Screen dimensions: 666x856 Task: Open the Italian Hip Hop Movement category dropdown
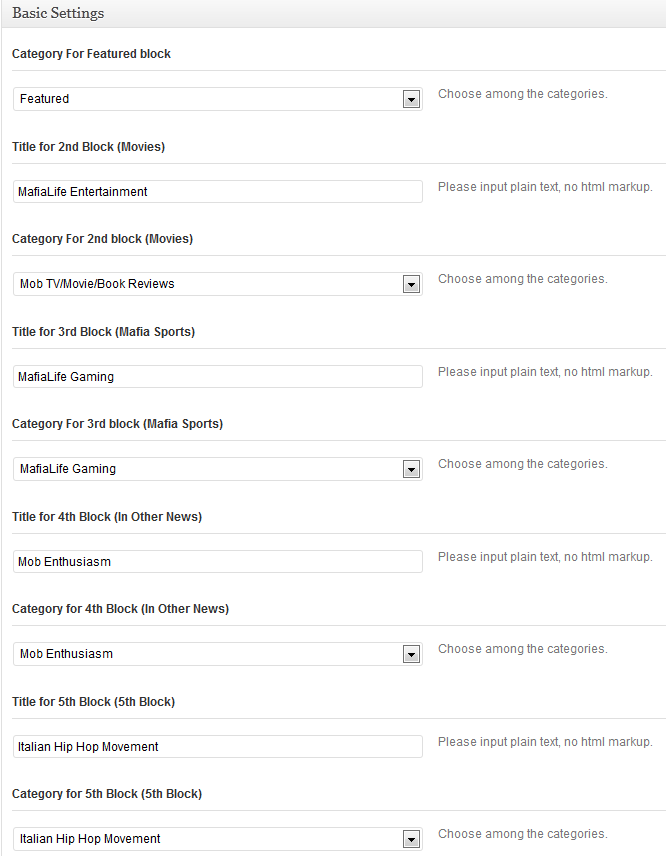click(x=217, y=839)
